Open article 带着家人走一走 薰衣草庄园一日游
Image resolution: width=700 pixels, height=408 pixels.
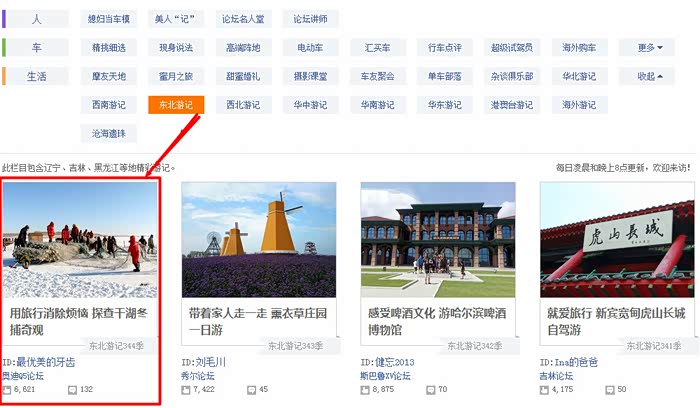point(258,321)
